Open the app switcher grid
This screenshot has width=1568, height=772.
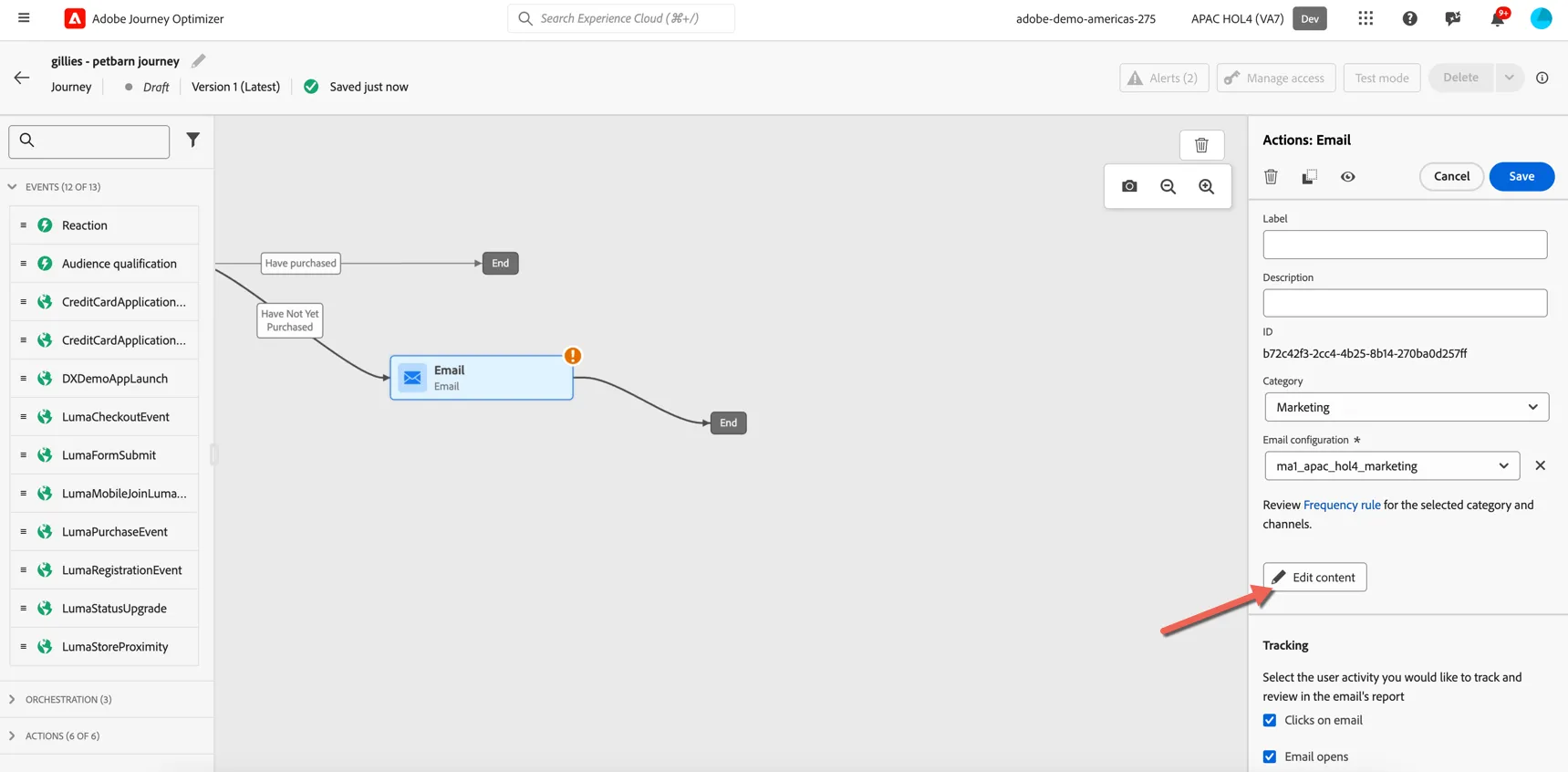tap(1366, 18)
